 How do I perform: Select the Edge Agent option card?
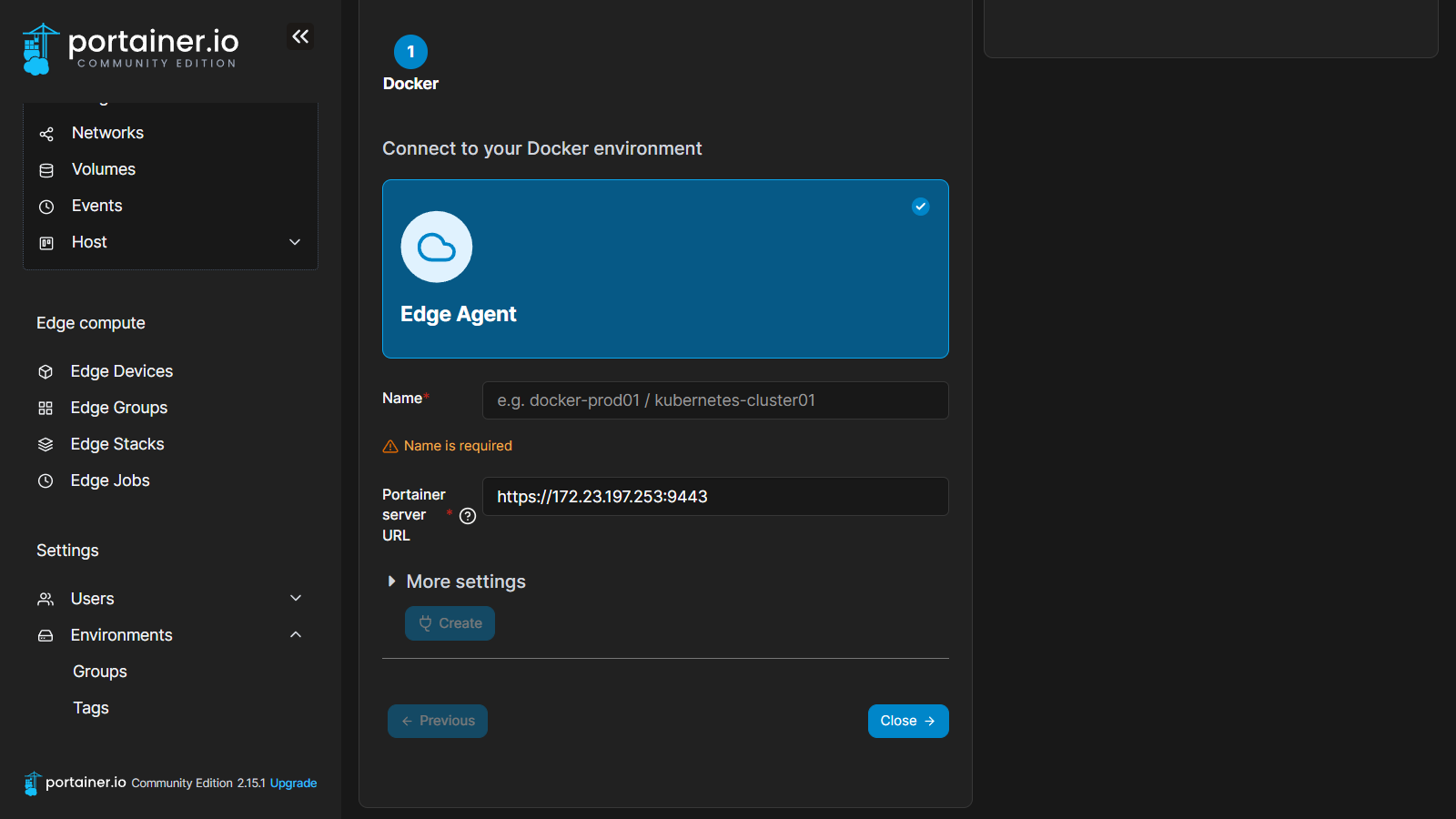coord(665,268)
